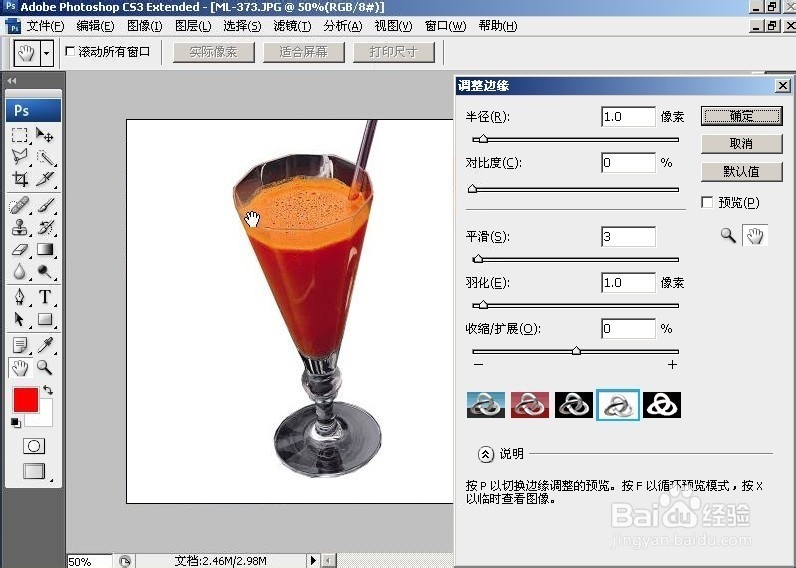Screen dimensions: 796x568
Task: Select the Blur tool
Action: pos(19,272)
